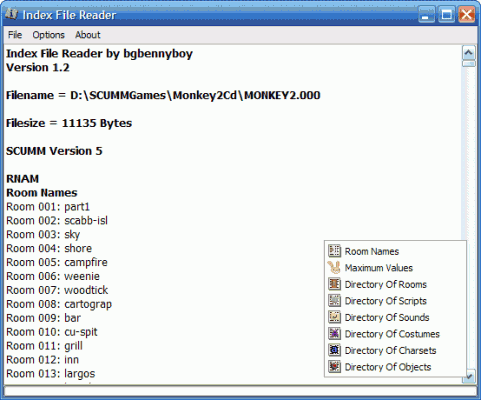The height and width of the screenshot is (400, 481).
Task: Click the line 'Room 009: bar'
Action: point(43,318)
